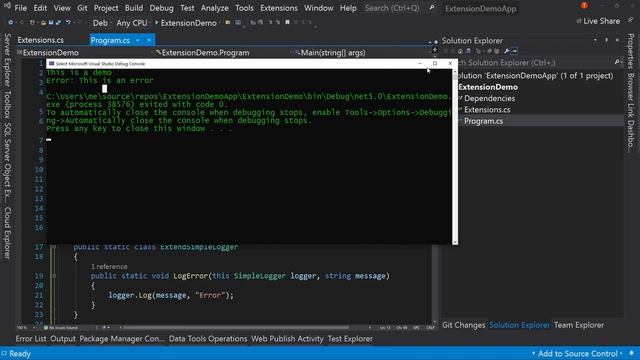
Task: Click the notifications bell in status bar
Action: (632, 353)
